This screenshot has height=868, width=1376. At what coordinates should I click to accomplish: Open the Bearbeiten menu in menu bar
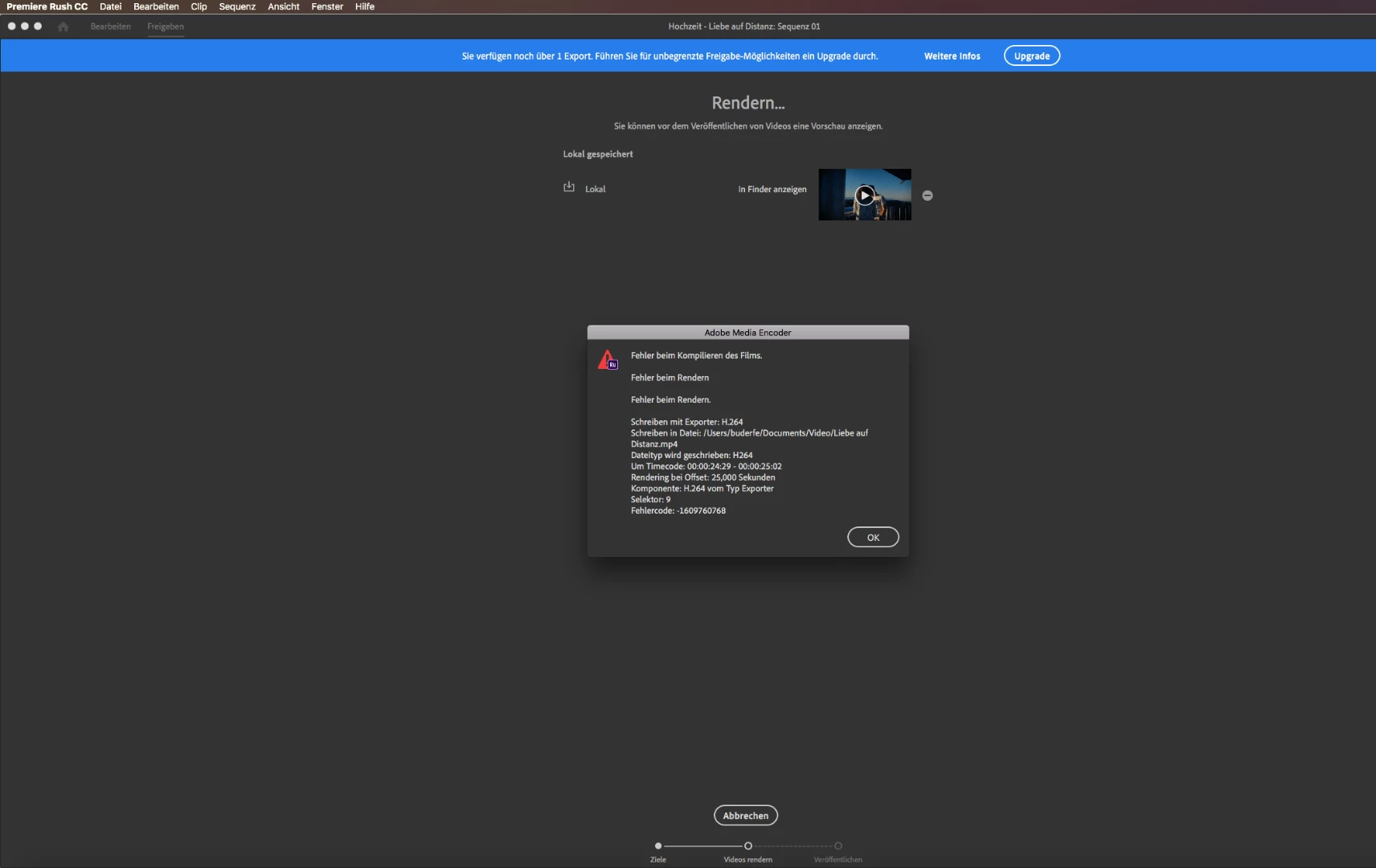click(x=156, y=6)
